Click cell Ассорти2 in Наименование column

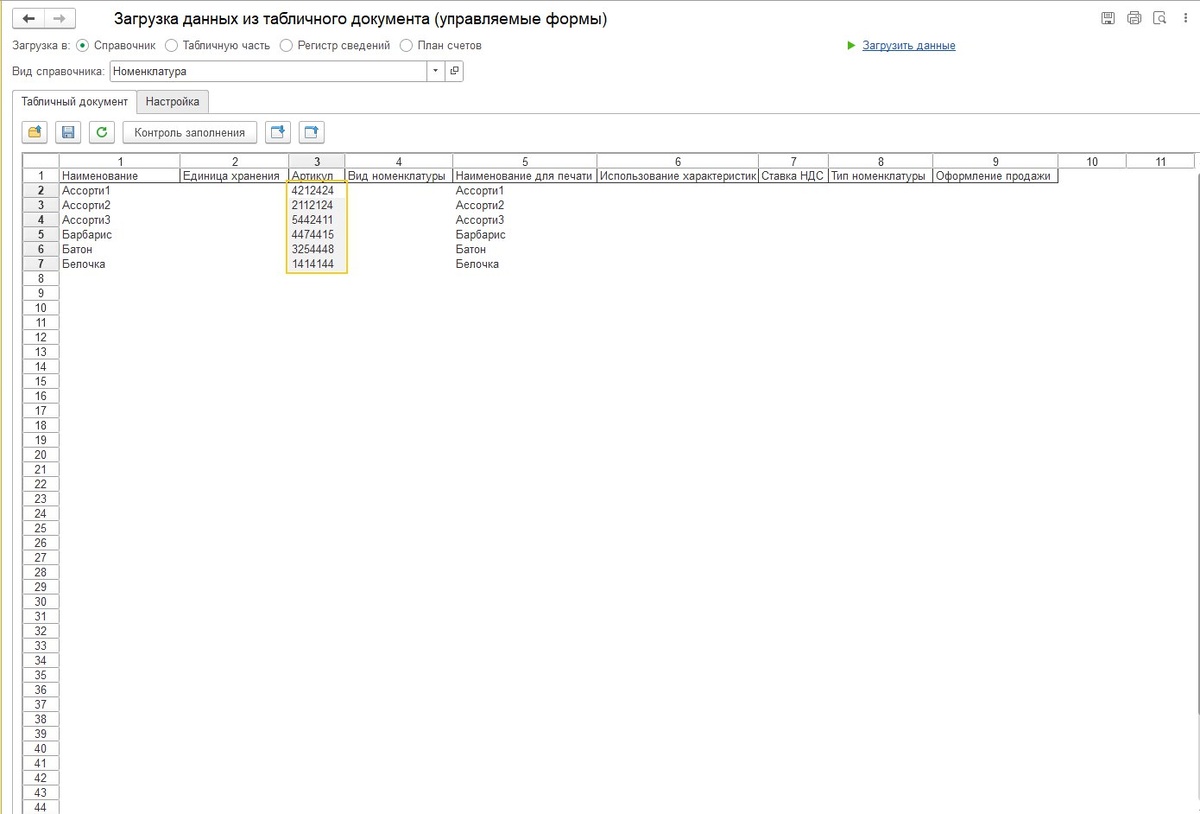point(120,205)
